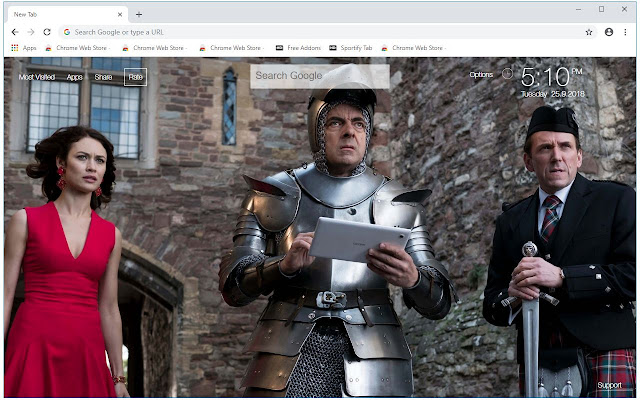Click the Tuesday 25.9.2018 date text

(553, 94)
